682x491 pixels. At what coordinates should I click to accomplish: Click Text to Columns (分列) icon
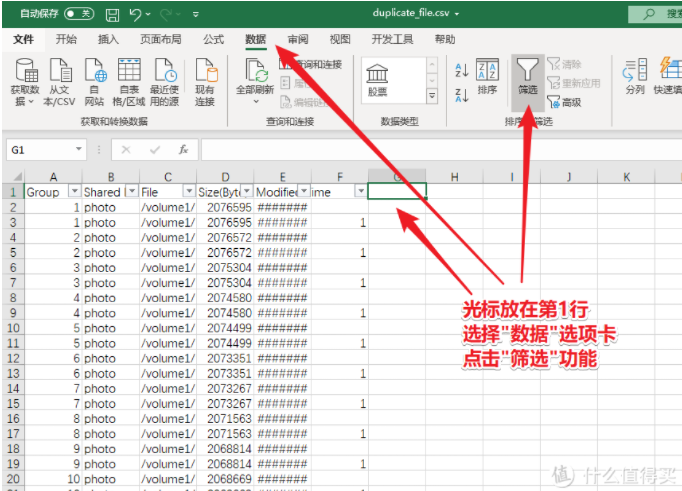click(x=634, y=76)
